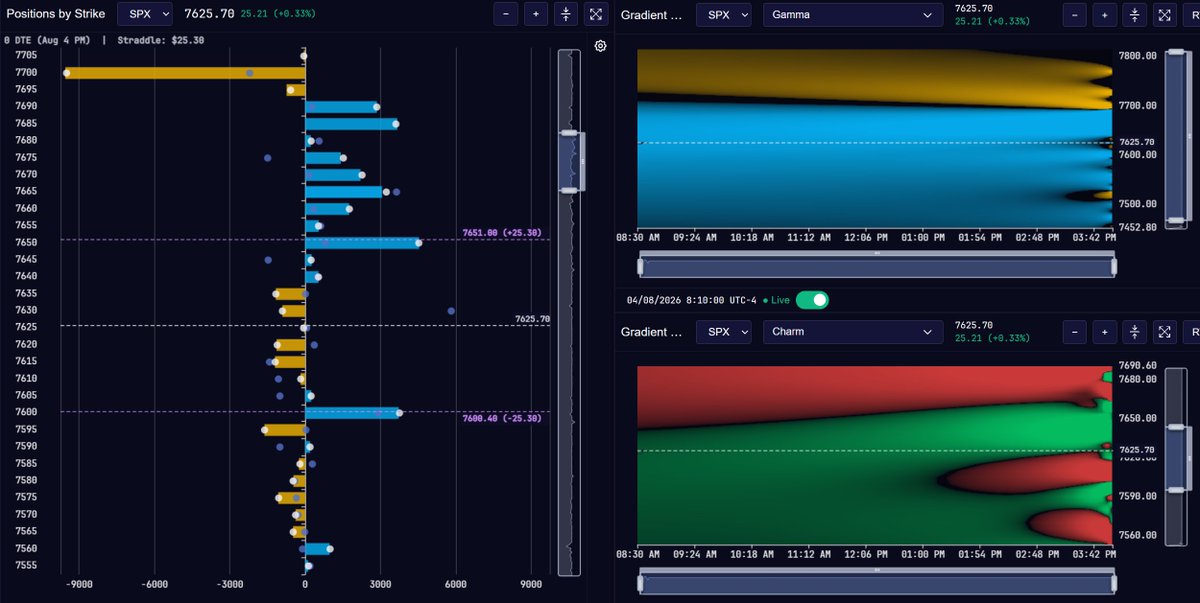Zoom in the Positions by Strike chart
Viewport: 1200px width, 603px height.
point(536,14)
